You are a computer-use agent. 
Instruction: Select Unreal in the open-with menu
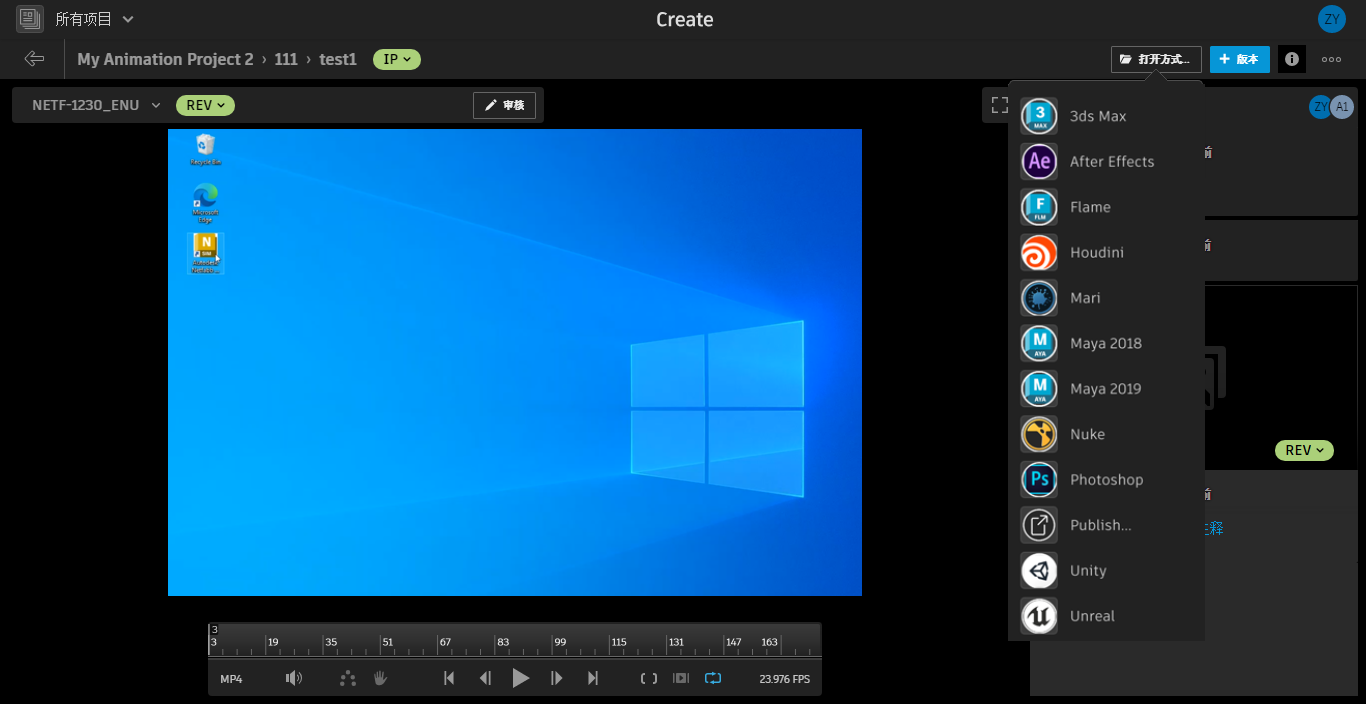point(1106,616)
